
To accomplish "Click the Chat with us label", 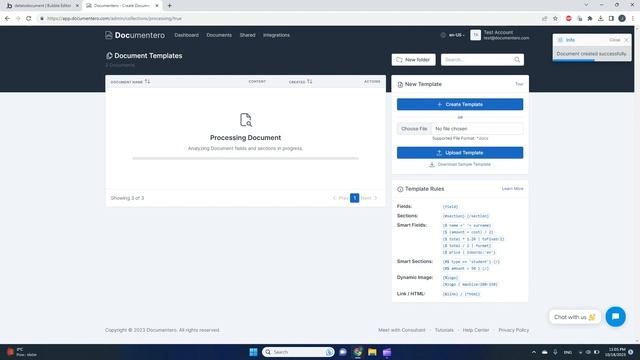I will 575,317.
